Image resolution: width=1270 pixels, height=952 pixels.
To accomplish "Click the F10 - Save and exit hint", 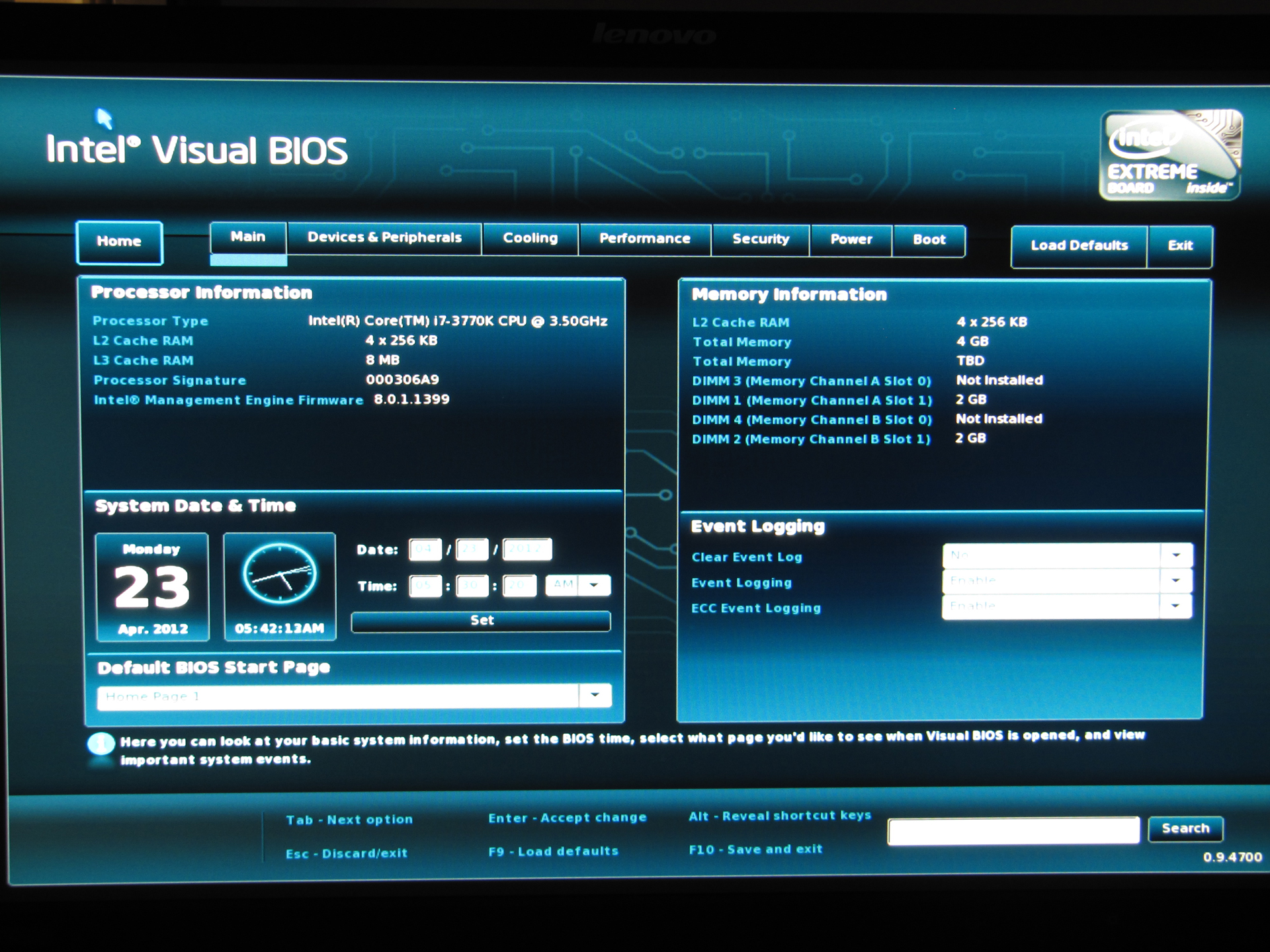I will click(x=755, y=849).
